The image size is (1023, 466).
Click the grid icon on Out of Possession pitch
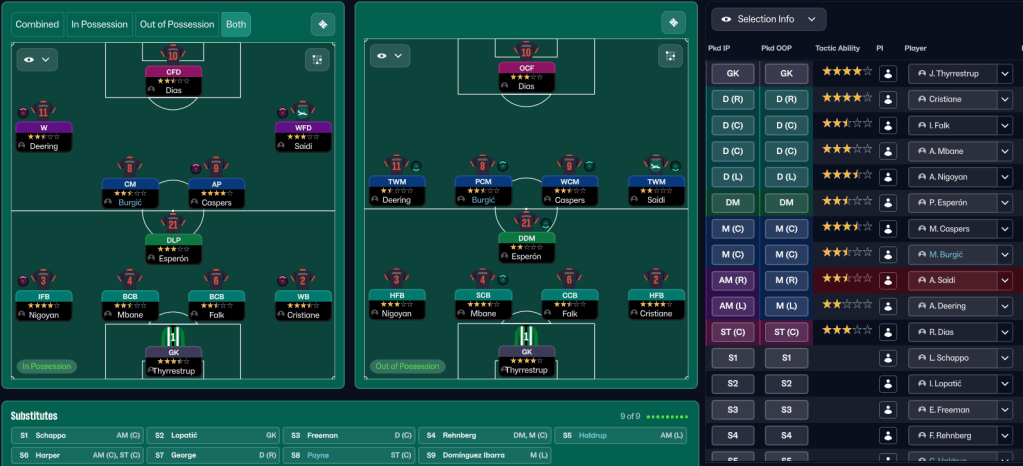(x=671, y=57)
